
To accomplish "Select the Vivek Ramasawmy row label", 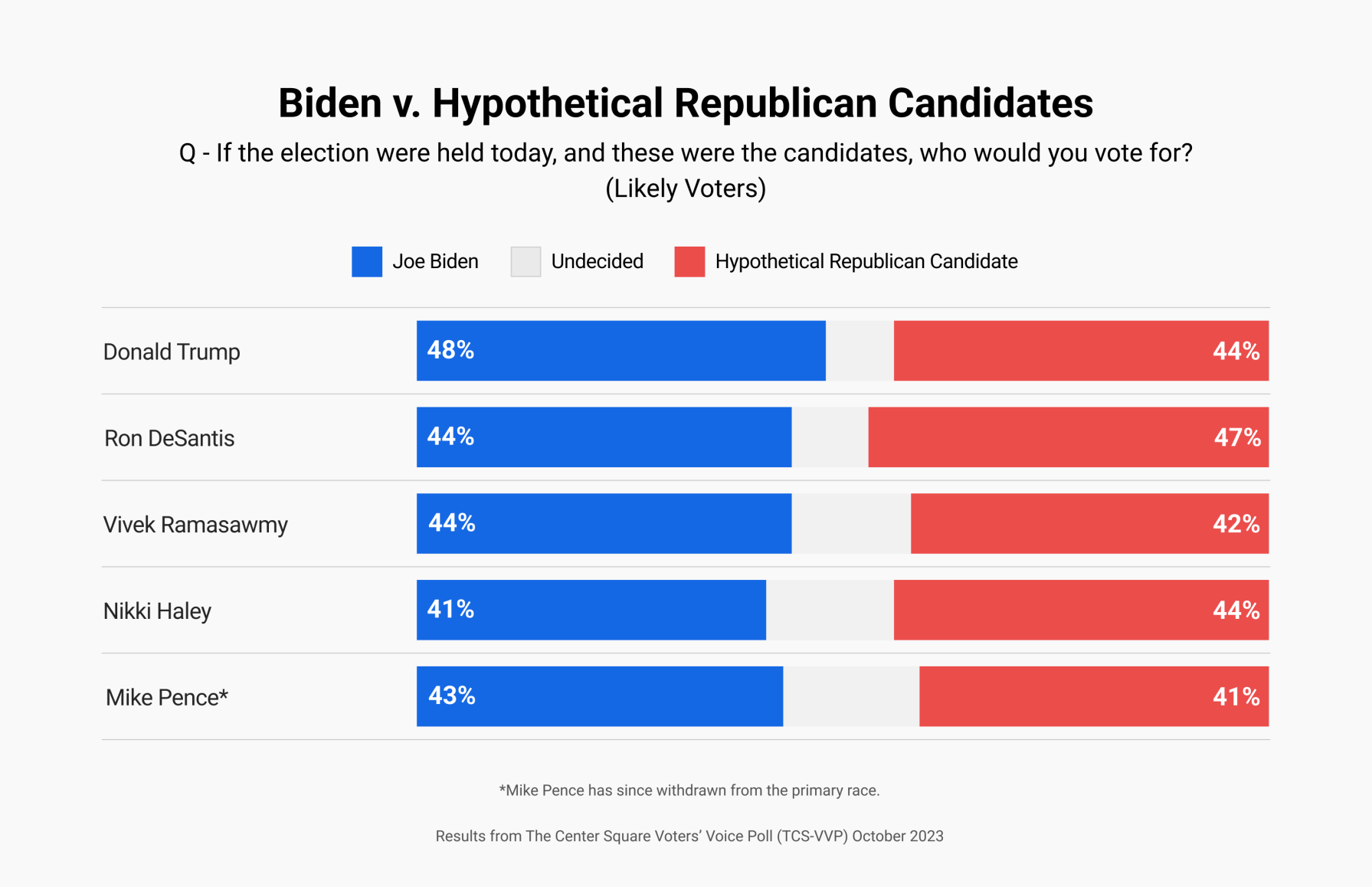I will [195, 525].
